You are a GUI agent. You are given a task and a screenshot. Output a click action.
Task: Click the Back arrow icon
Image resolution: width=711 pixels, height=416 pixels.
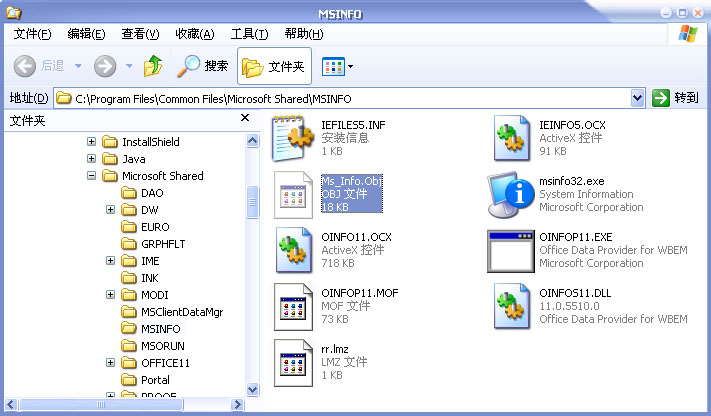[24, 66]
